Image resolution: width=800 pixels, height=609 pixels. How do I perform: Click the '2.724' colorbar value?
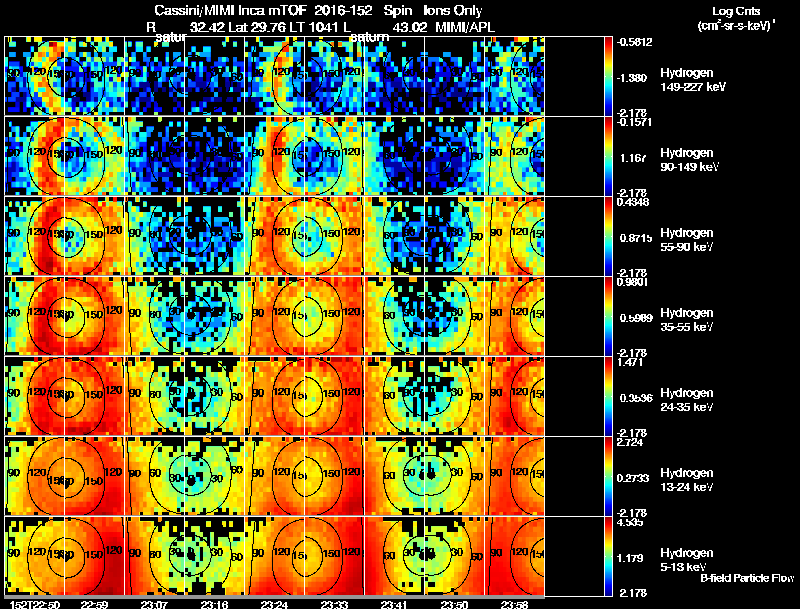click(x=630, y=442)
